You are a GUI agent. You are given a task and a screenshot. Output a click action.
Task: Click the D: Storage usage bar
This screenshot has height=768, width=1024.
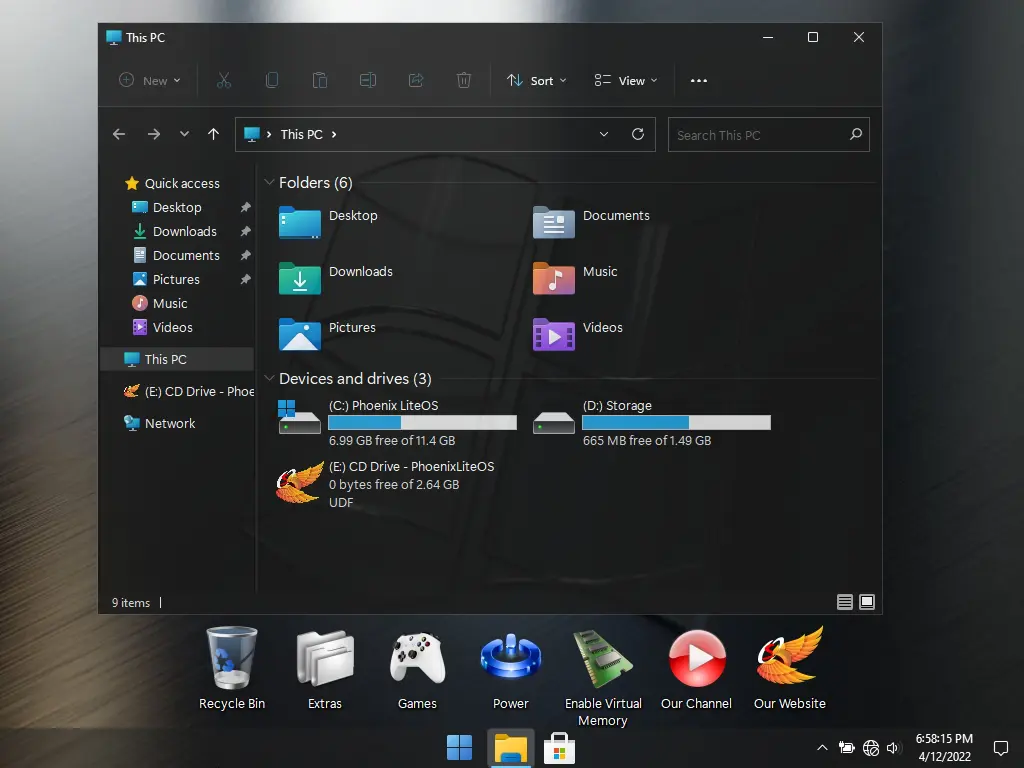[677, 423]
